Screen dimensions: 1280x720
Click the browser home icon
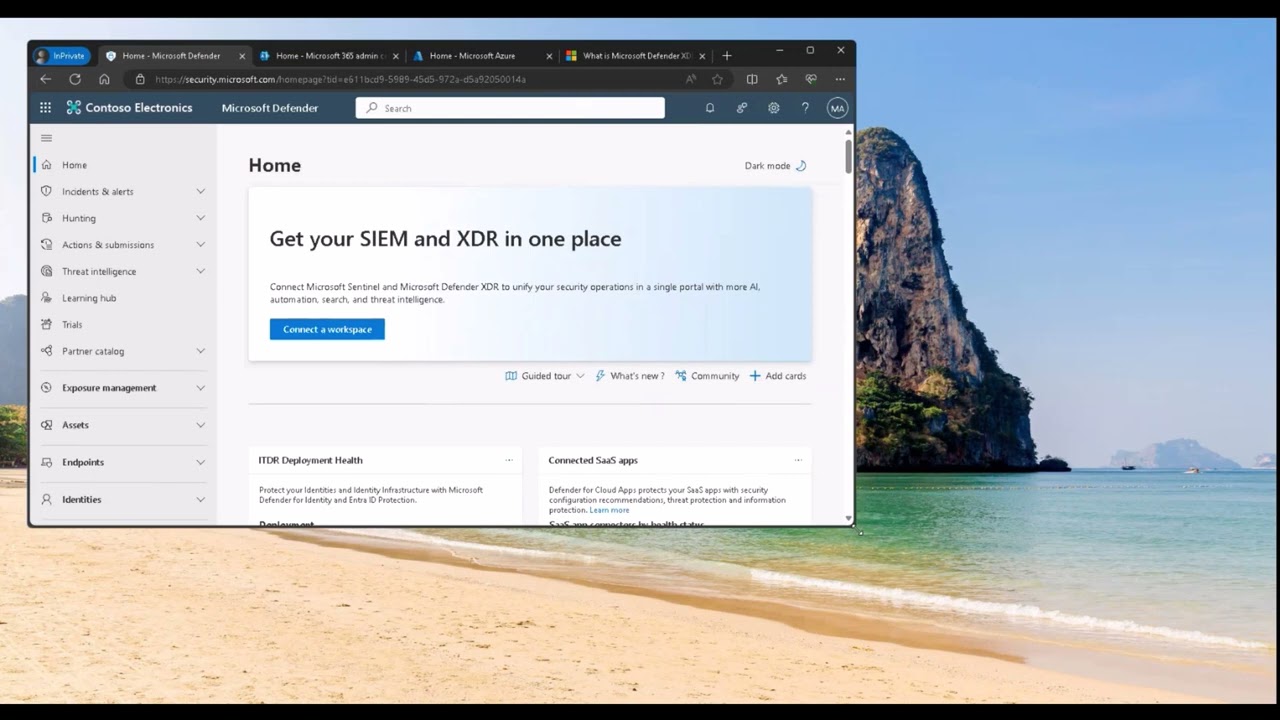tap(104, 79)
